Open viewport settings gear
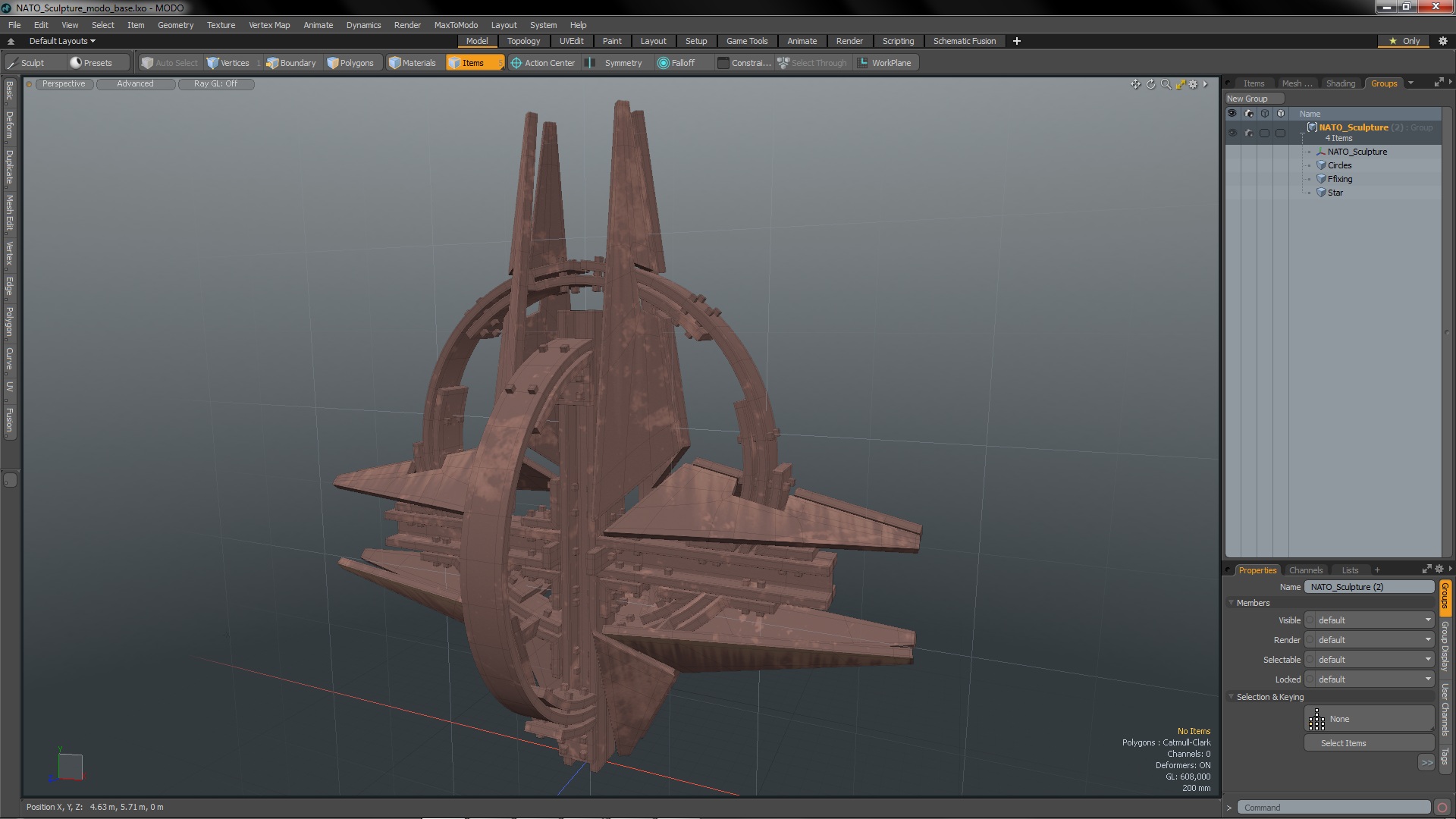This screenshot has width=1456, height=819. 1194,84
